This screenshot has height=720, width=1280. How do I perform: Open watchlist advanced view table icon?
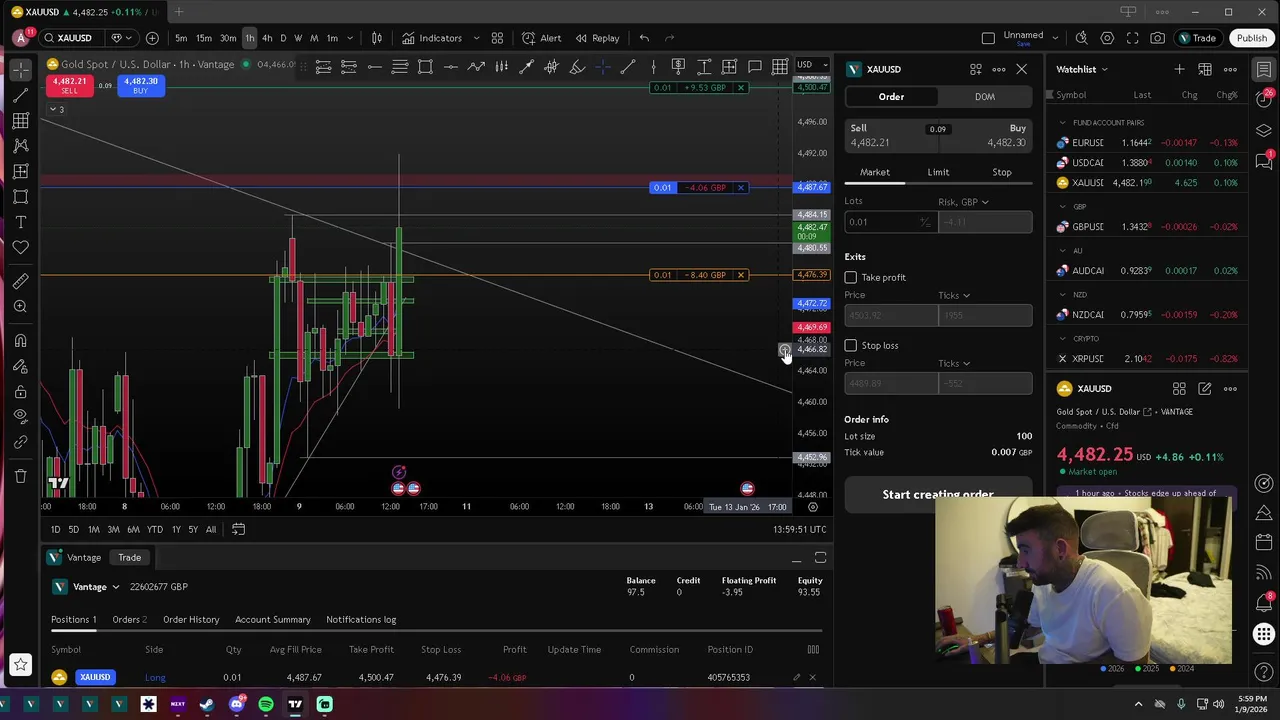coord(1205,69)
